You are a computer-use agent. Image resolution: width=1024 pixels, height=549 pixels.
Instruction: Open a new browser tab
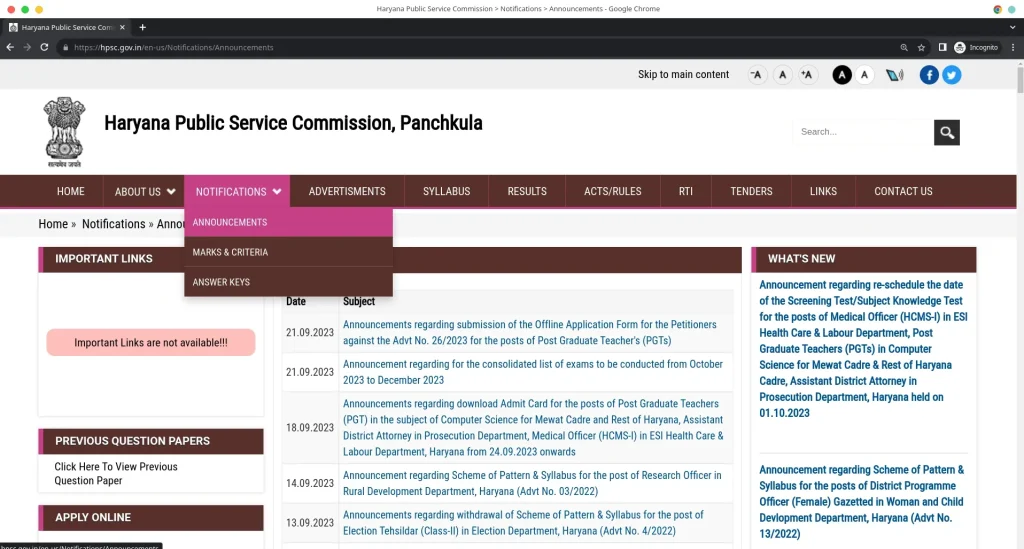[142, 27]
